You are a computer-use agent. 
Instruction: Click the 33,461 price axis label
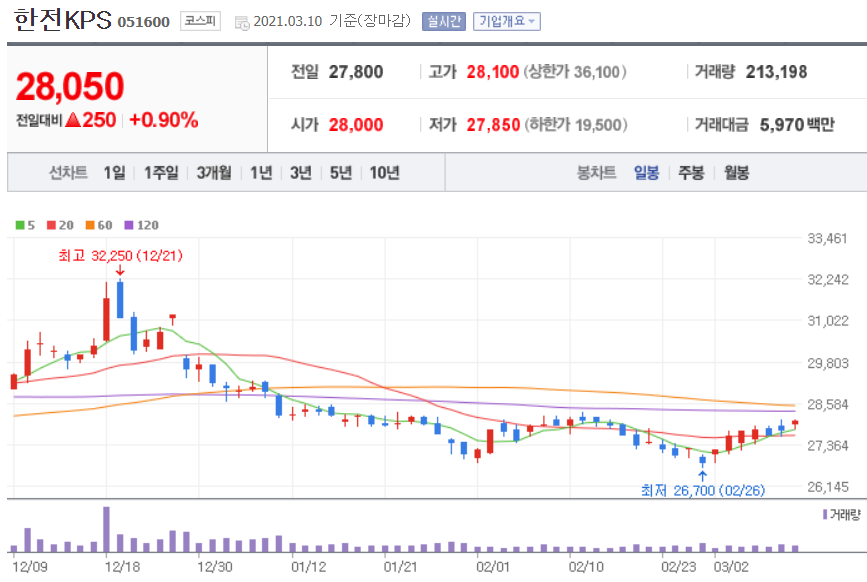[x=828, y=239]
